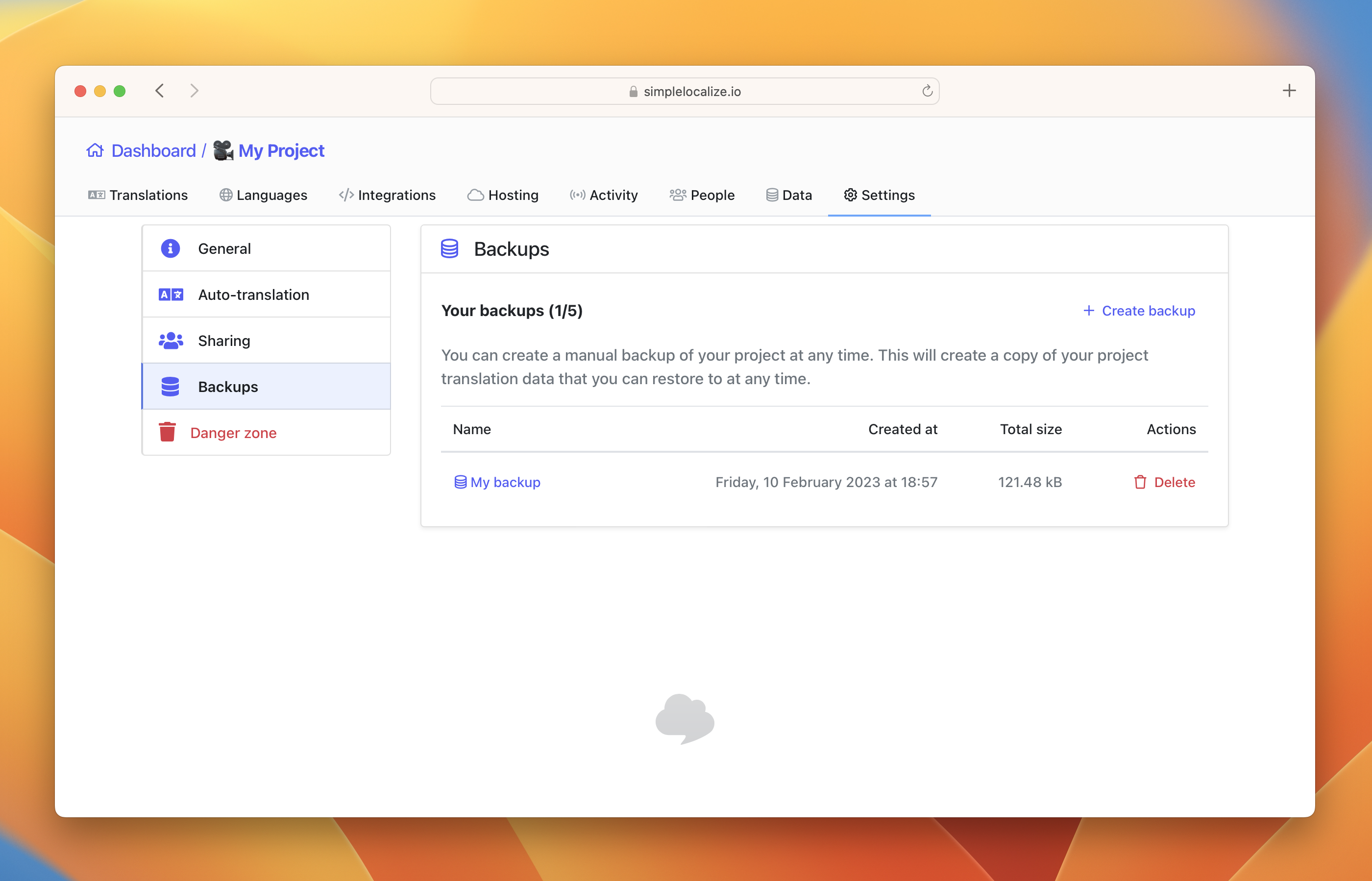This screenshot has height=881, width=1372.
Task: Click the Auto-translation icon
Action: (170, 294)
